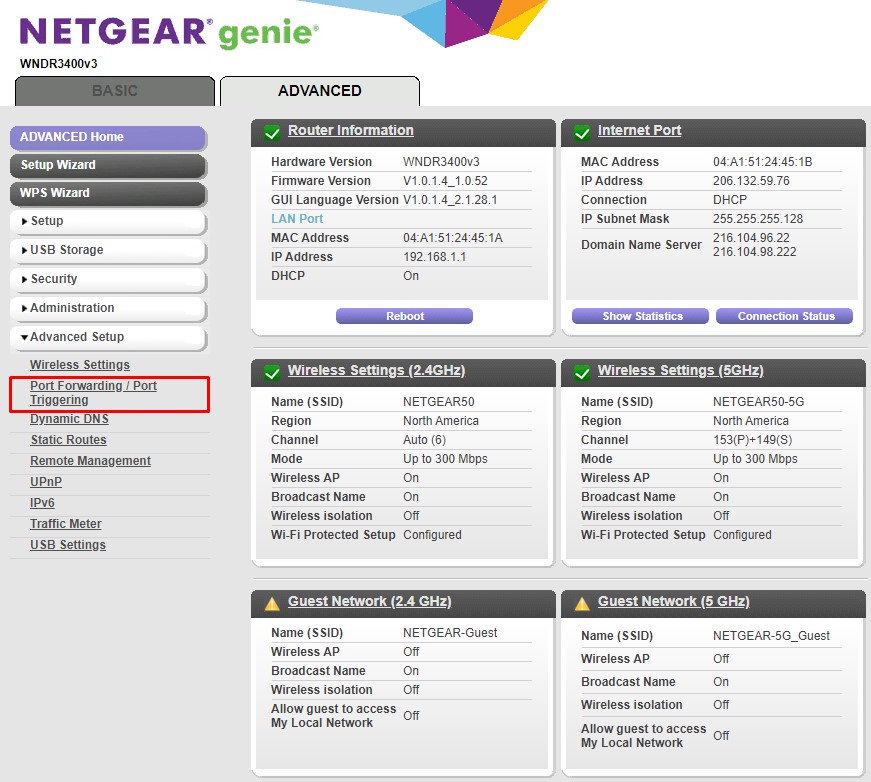Click MAC address 04:A1:51:24:45:1B
The width and height of the screenshot is (871, 782).
point(763,162)
